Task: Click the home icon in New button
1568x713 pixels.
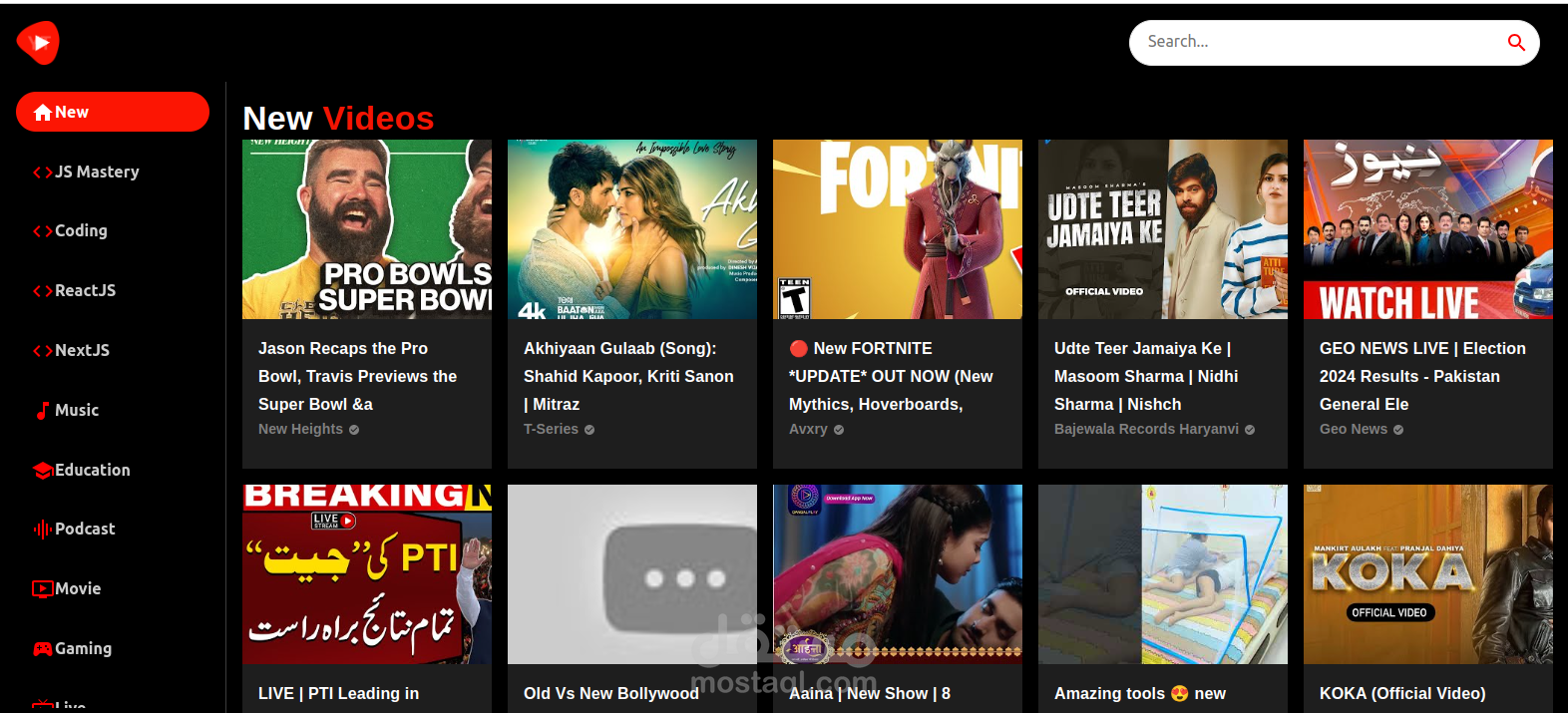Action: 43,113
